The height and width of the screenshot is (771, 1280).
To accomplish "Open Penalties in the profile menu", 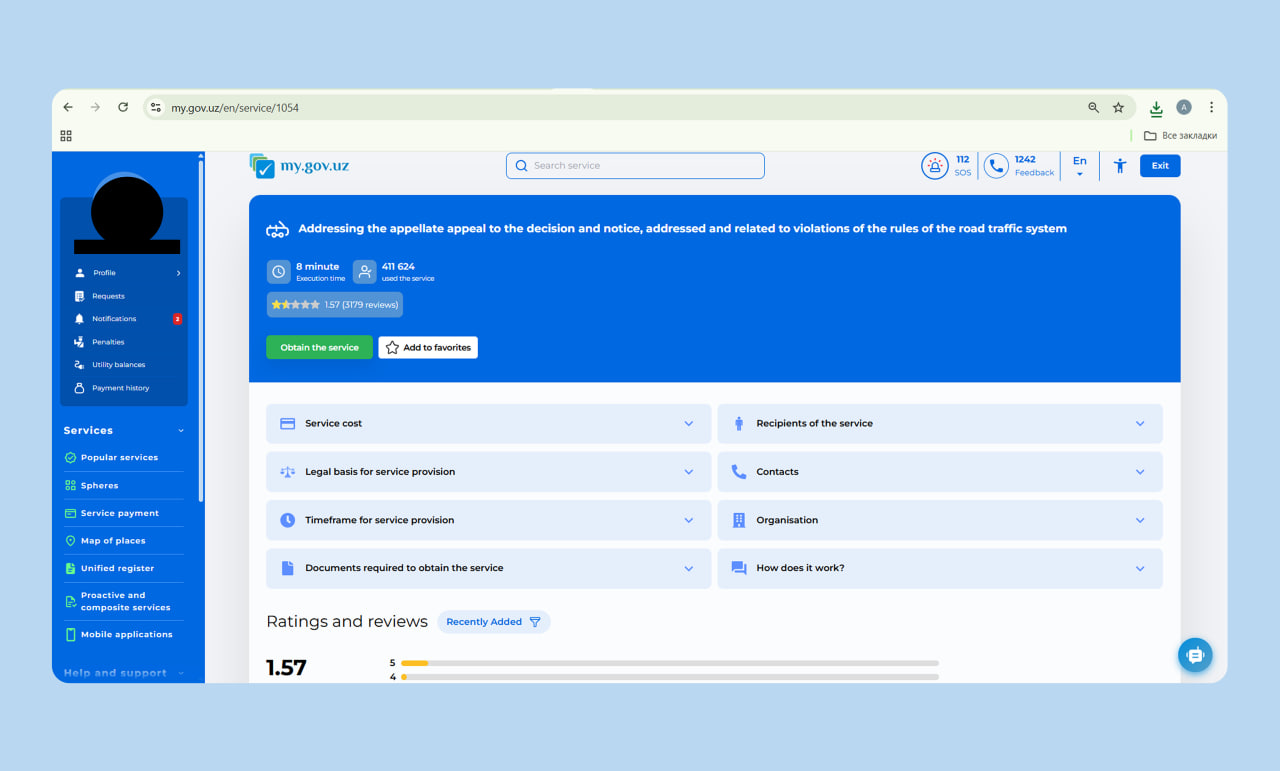I will tap(108, 342).
